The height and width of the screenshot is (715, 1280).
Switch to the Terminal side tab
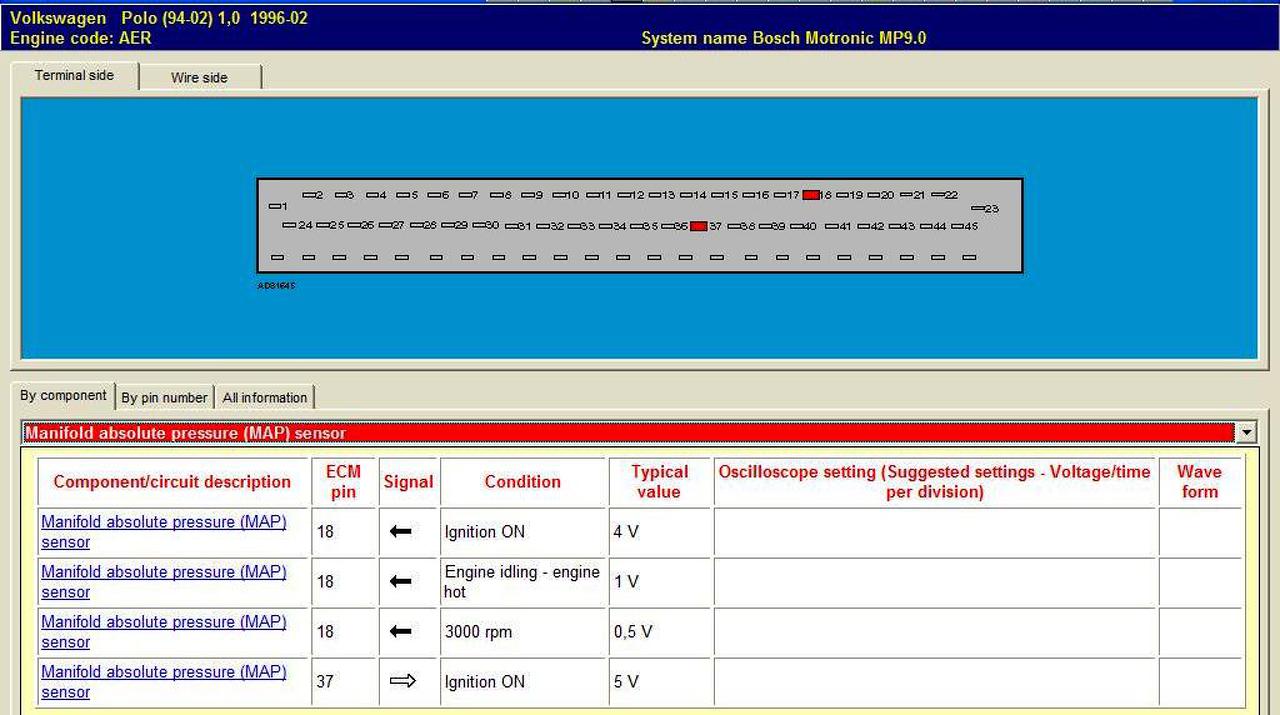tap(75, 76)
